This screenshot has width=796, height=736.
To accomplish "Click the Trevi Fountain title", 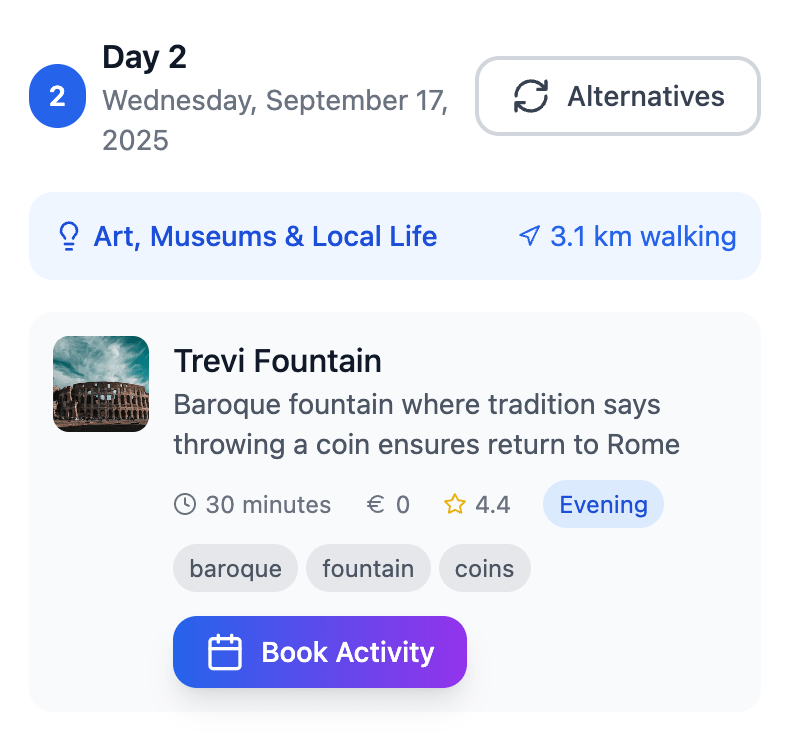I will click(278, 360).
